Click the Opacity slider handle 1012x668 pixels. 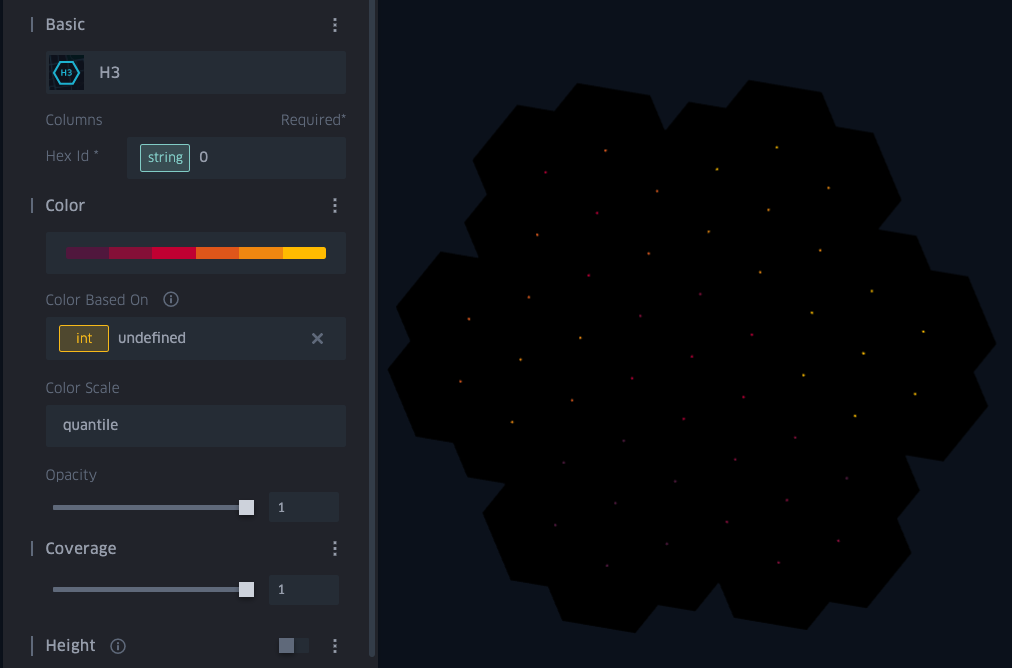(x=246, y=507)
